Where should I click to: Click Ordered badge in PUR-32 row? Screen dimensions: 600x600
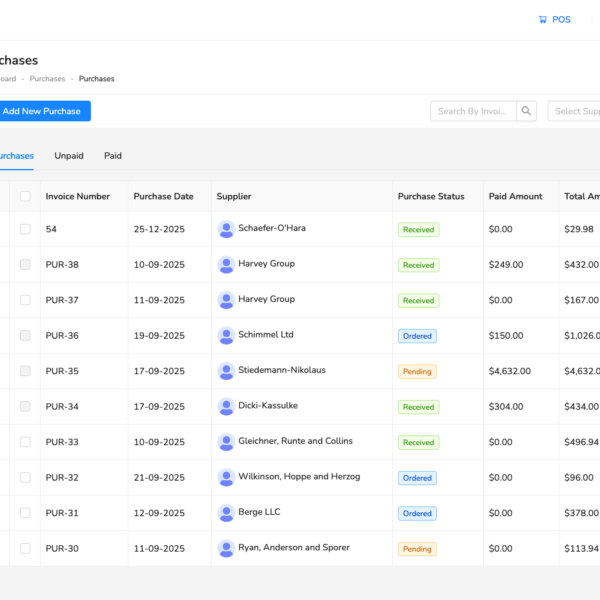(417, 478)
